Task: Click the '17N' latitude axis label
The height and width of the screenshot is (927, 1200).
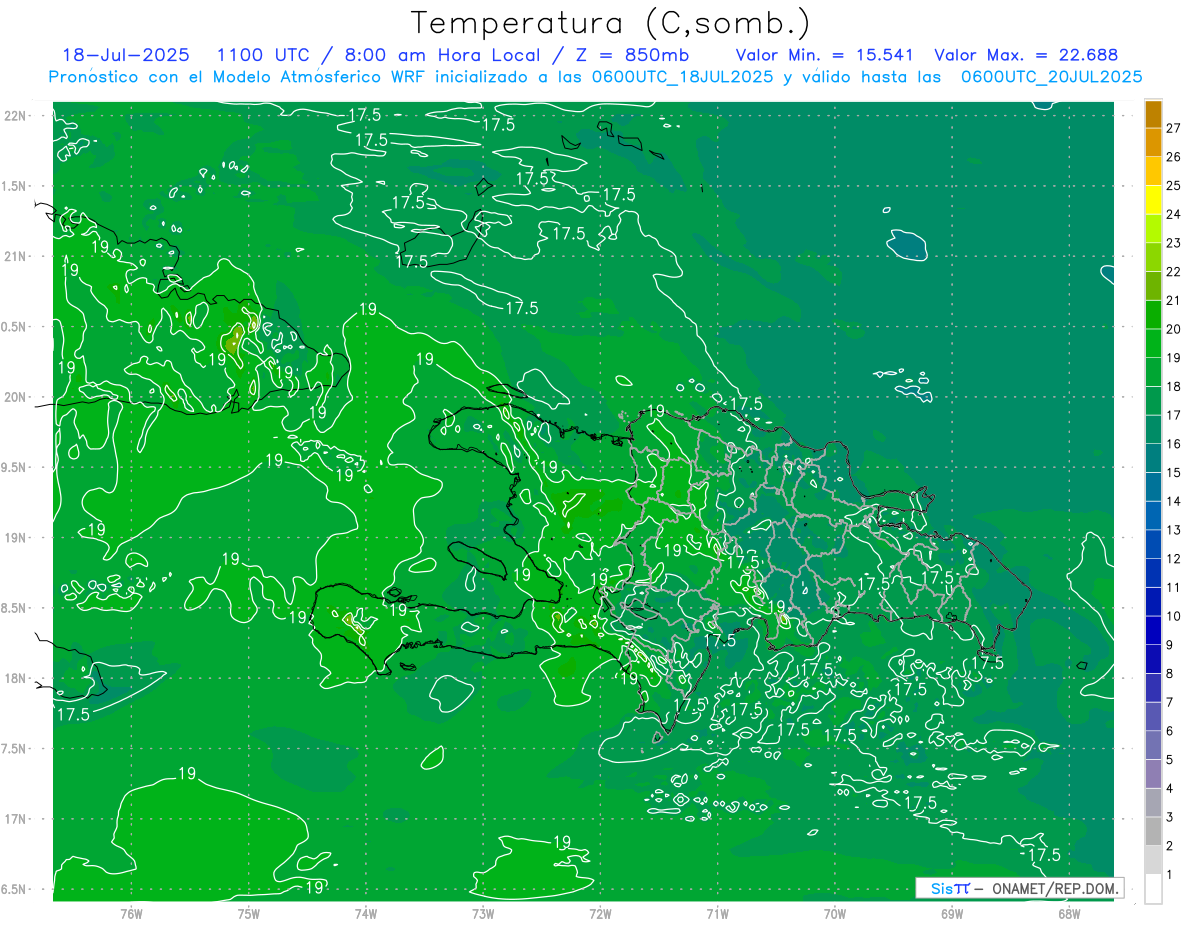Action: (14, 819)
